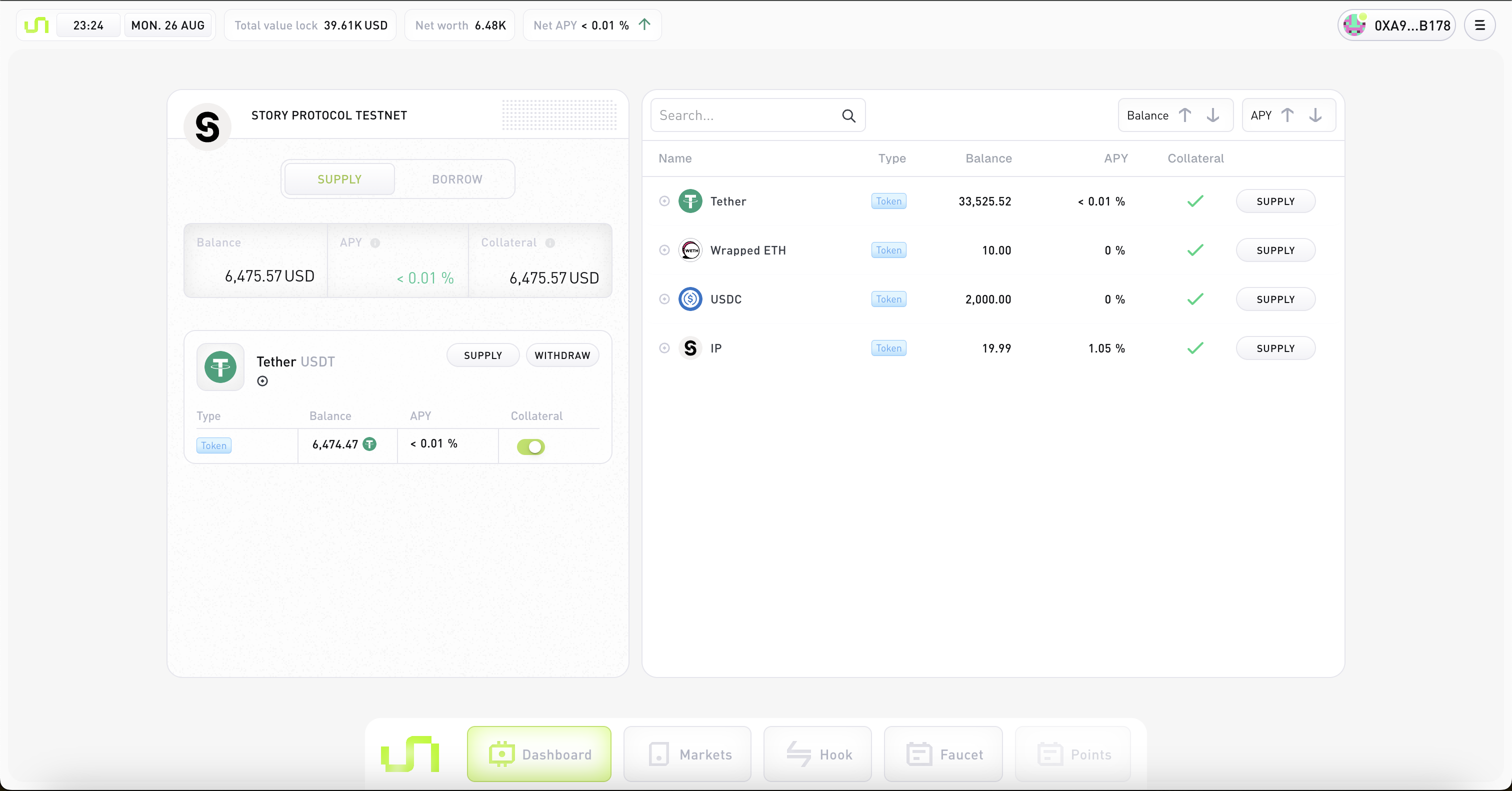Open Markets in bottom navigation
The height and width of the screenshot is (791, 1512).
click(687, 754)
